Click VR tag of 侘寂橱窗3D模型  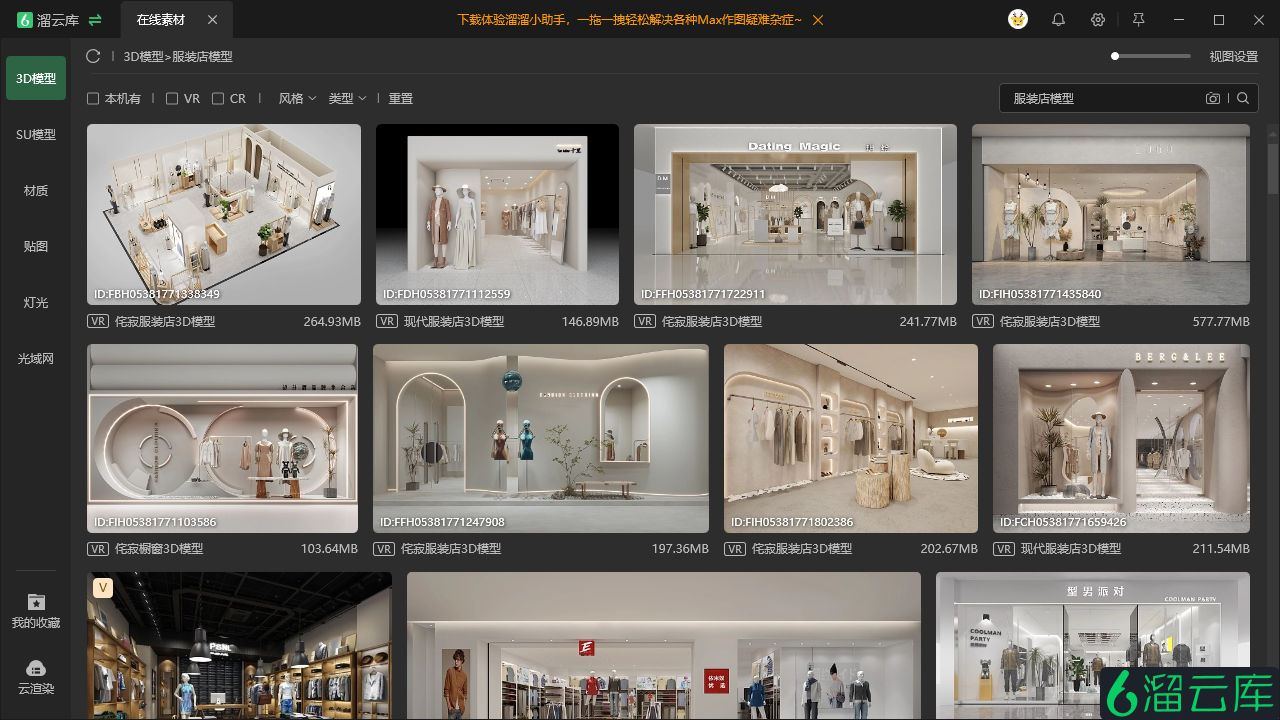pos(98,549)
